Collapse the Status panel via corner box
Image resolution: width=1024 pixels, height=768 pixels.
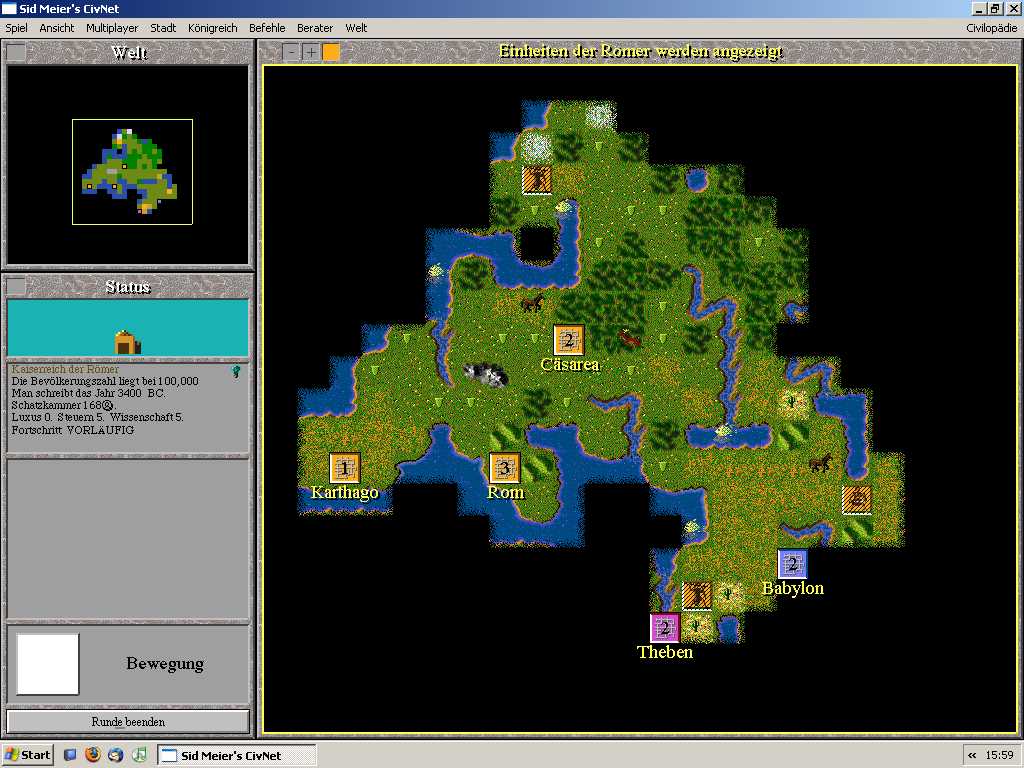[16, 287]
